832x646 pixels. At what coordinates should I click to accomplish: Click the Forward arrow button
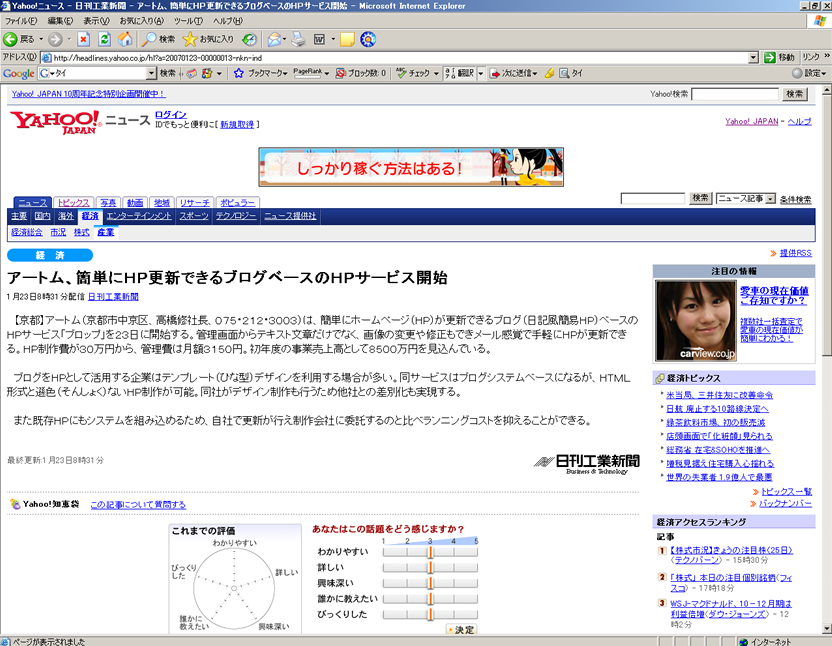pyautogui.click(x=55, y=39)
